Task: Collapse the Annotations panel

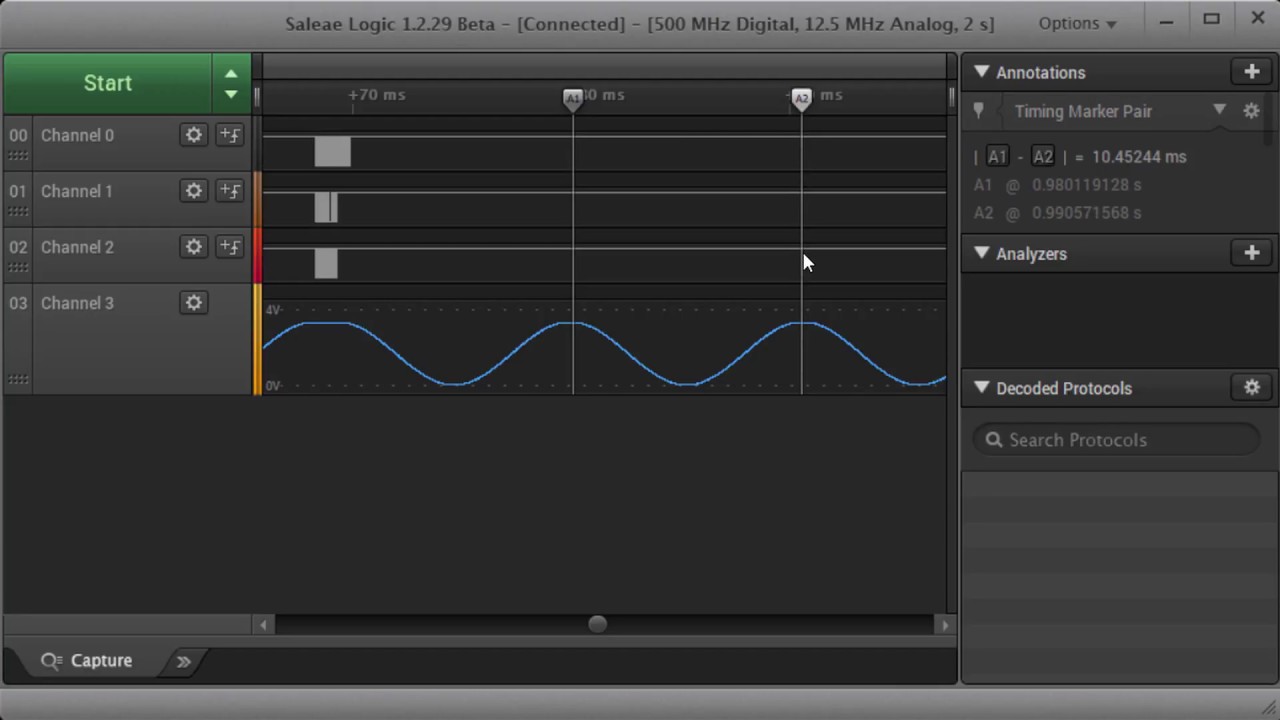Action: click(982, 72)
